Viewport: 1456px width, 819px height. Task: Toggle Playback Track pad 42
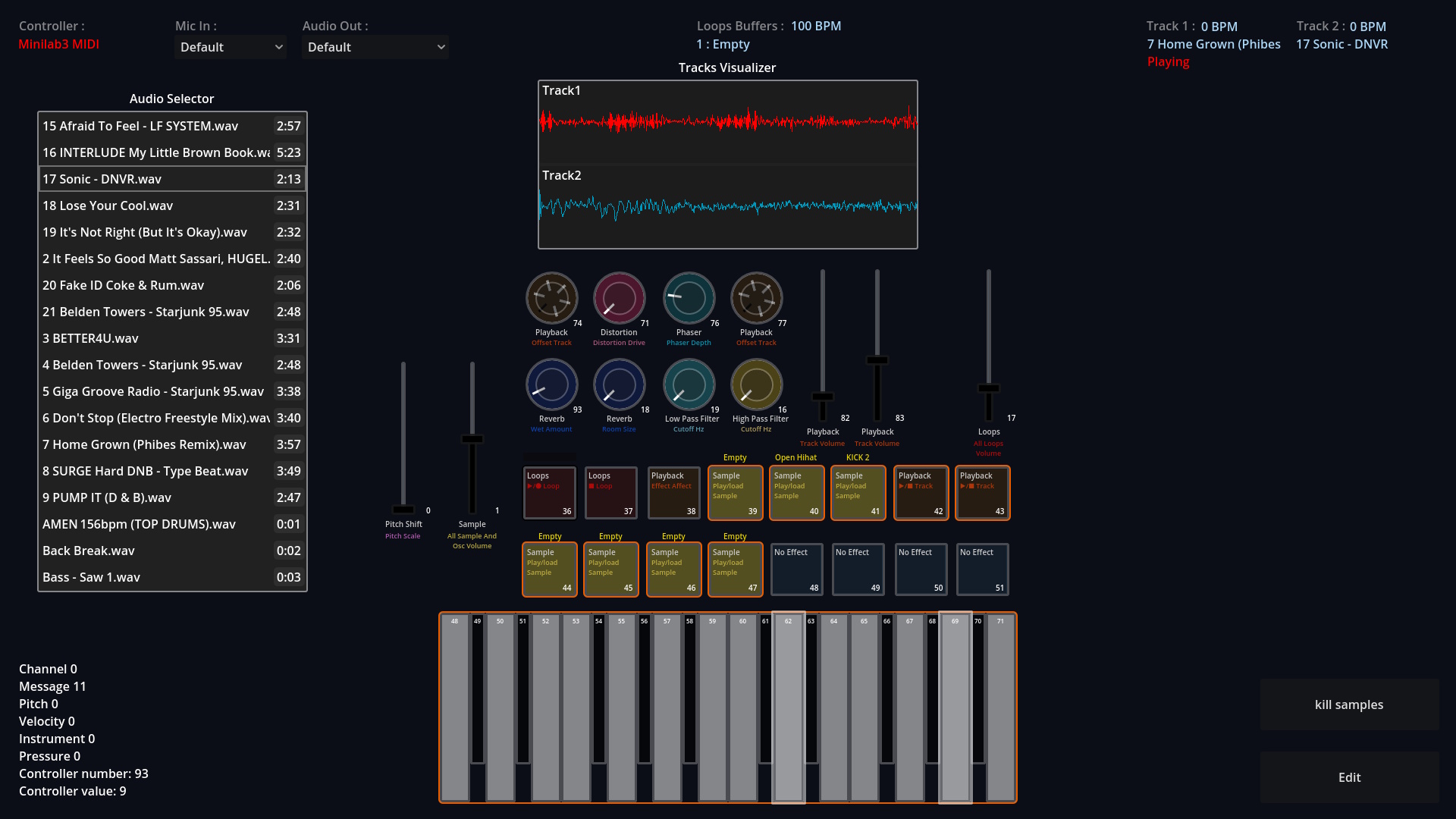tap(921, 493)
